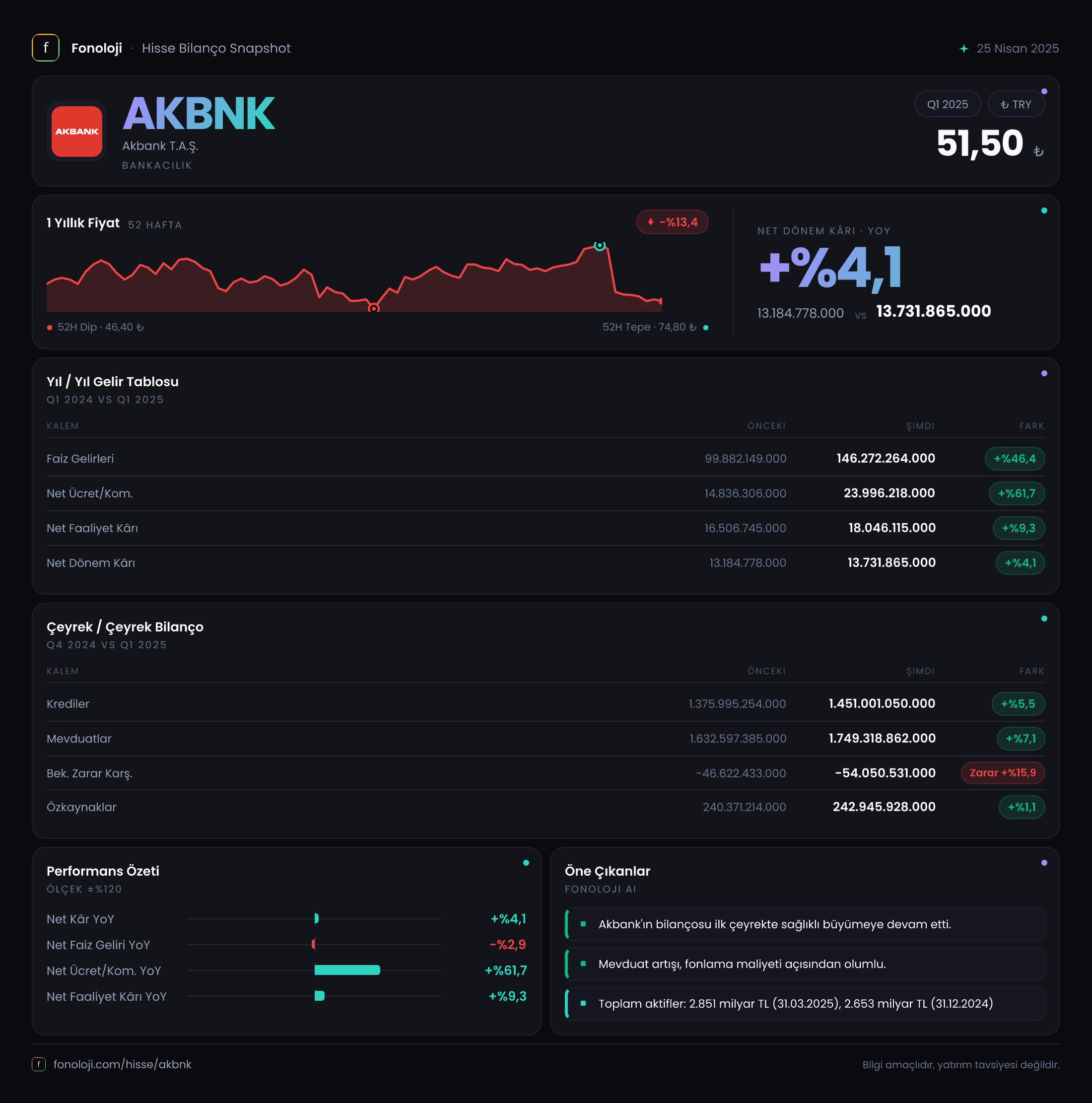Click the "Öne Çıkanlar" heading
The height and width of the screenshot is (1103, 1092).
coord(608,871)
